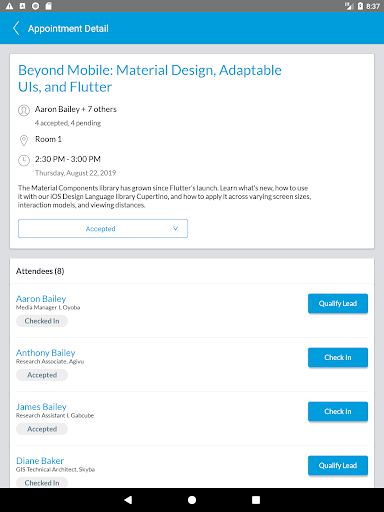The height and width of the screenshot is (512, 384).
Task: Open Anthony Bailey's profile link
Action: point(46,353)
